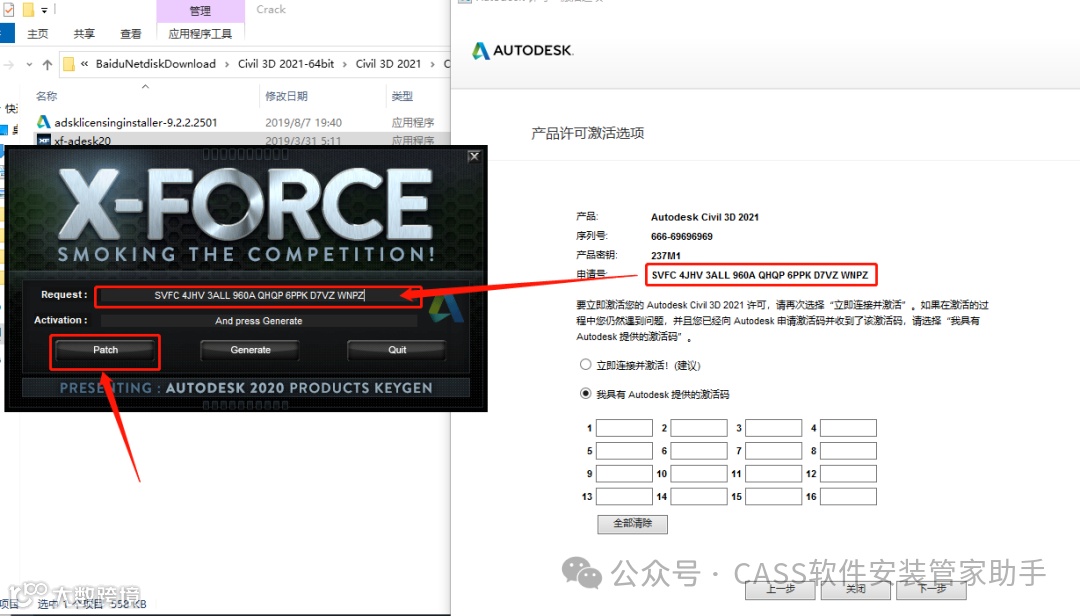Click activation code box 14
Viewport: 1080px width, 616px height.
pos(699,496)
